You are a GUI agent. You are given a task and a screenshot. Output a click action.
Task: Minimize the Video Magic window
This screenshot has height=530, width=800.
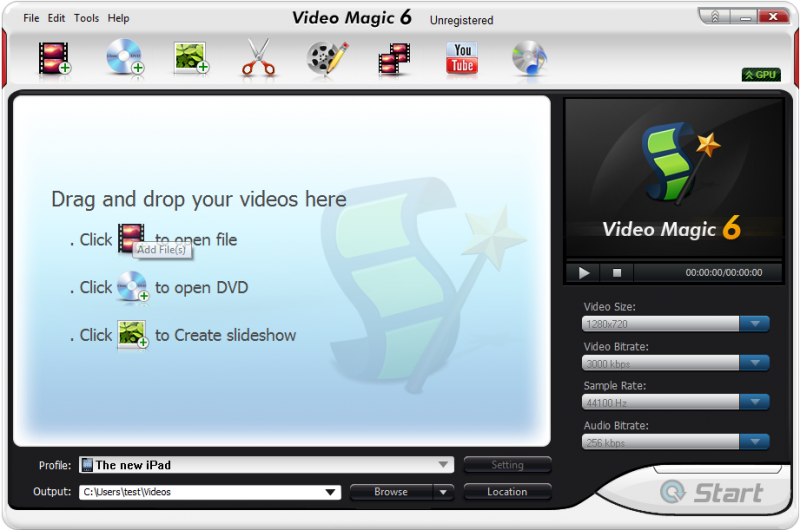[745, 17]
